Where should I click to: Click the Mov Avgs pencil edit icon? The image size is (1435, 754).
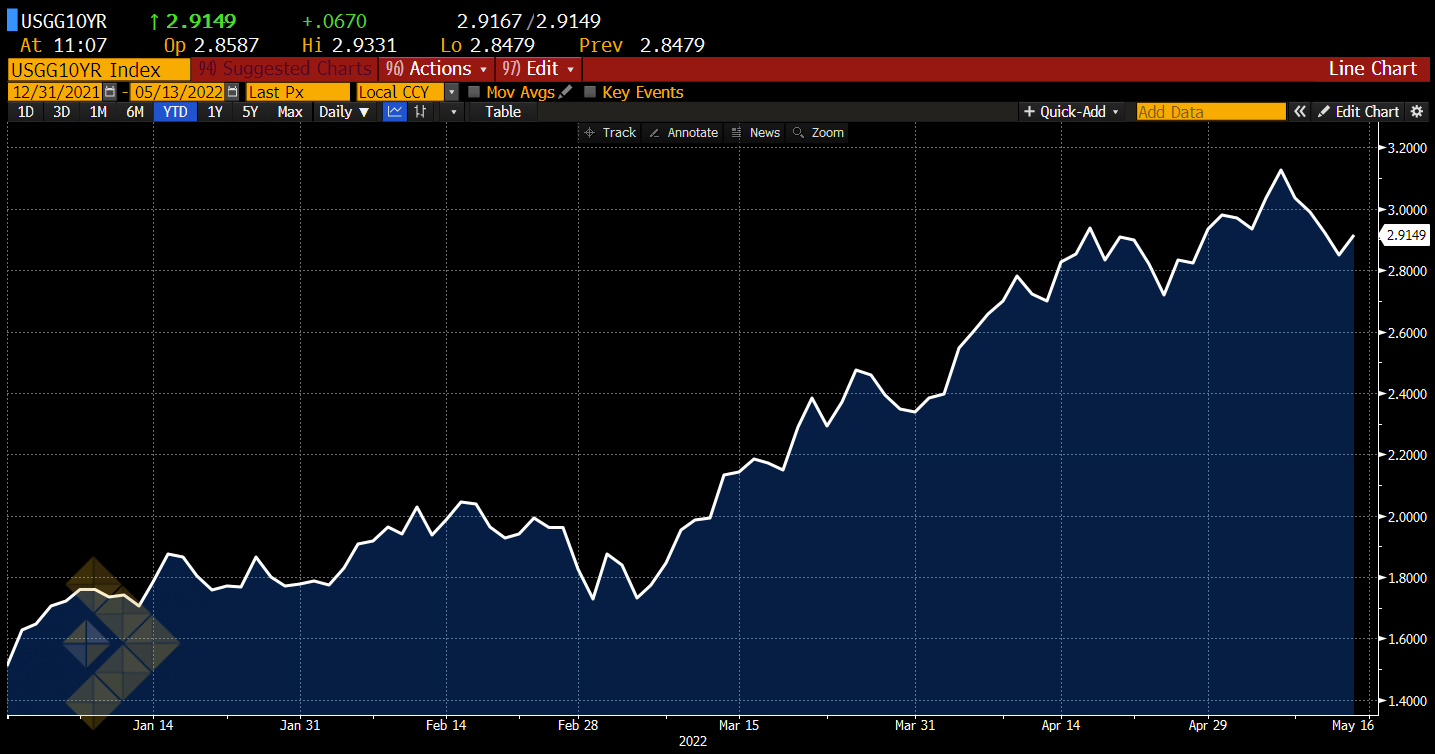point(566,92)
